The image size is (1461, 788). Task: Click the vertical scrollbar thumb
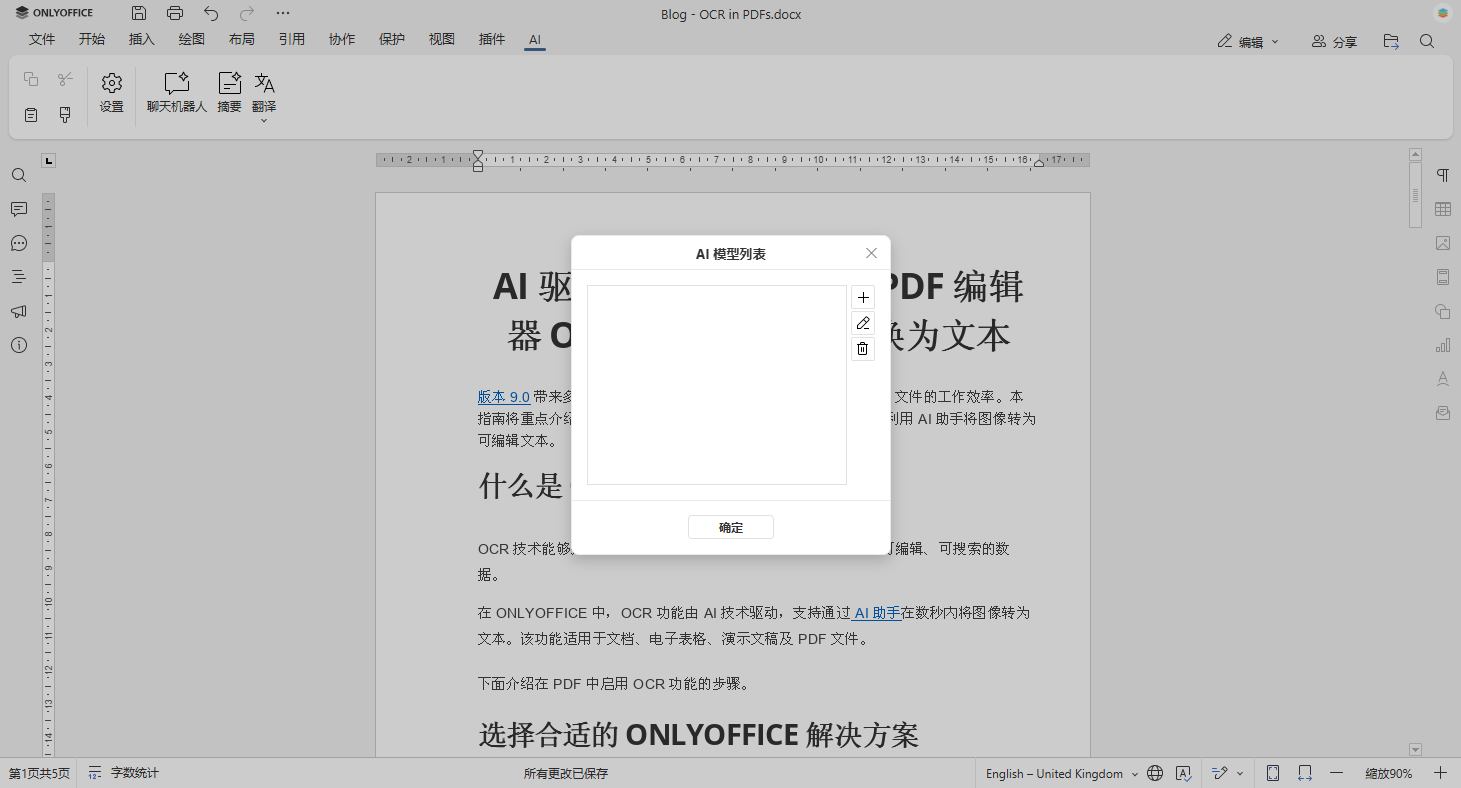coord(1415,195)
